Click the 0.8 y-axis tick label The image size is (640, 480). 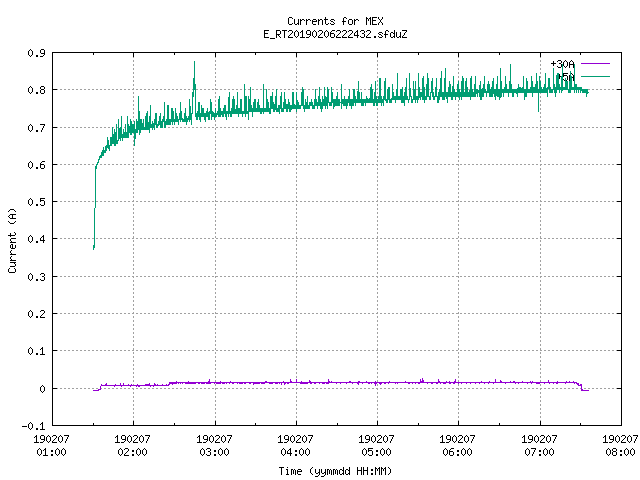pyautogui.click(x=36, y=90)
